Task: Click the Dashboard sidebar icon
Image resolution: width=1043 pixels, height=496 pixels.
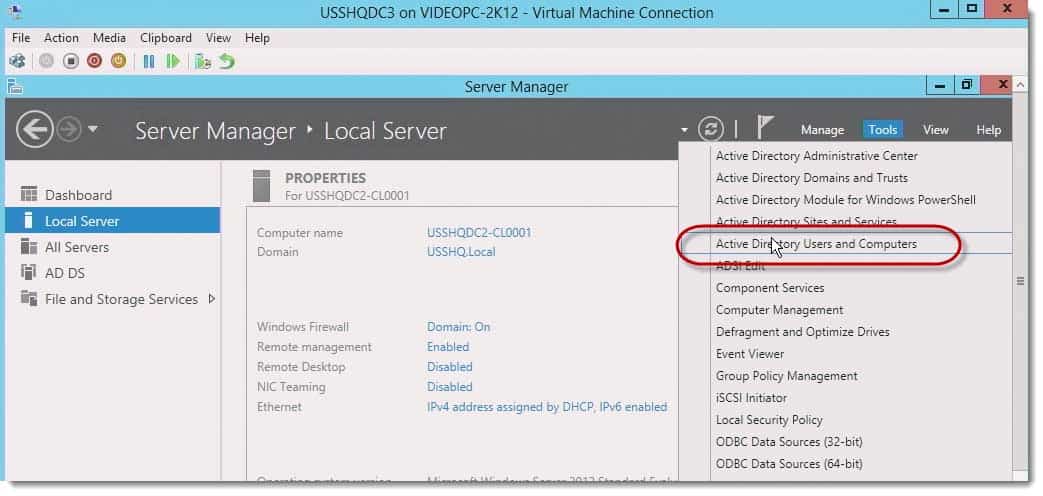Action: [29, 194]
